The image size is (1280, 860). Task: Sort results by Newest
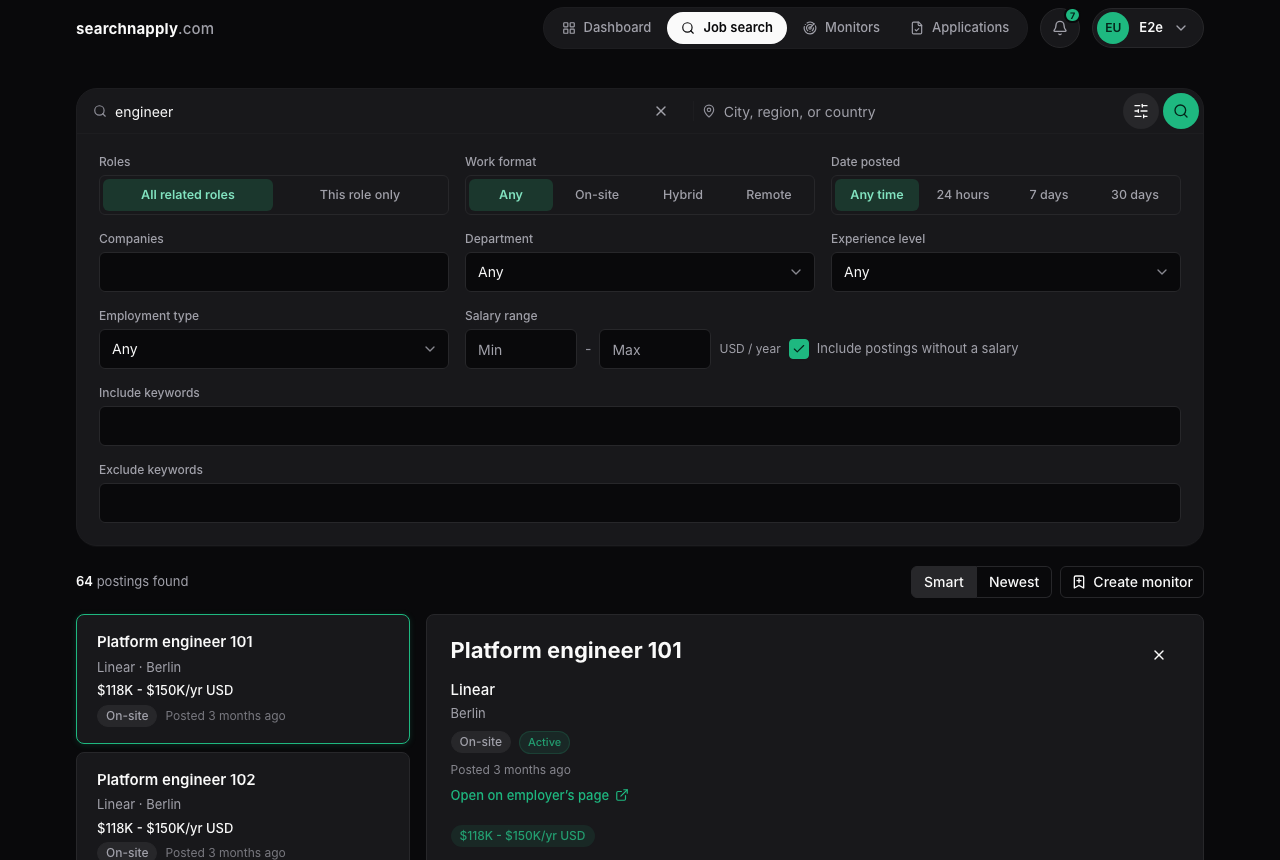tap(1014, 582)
